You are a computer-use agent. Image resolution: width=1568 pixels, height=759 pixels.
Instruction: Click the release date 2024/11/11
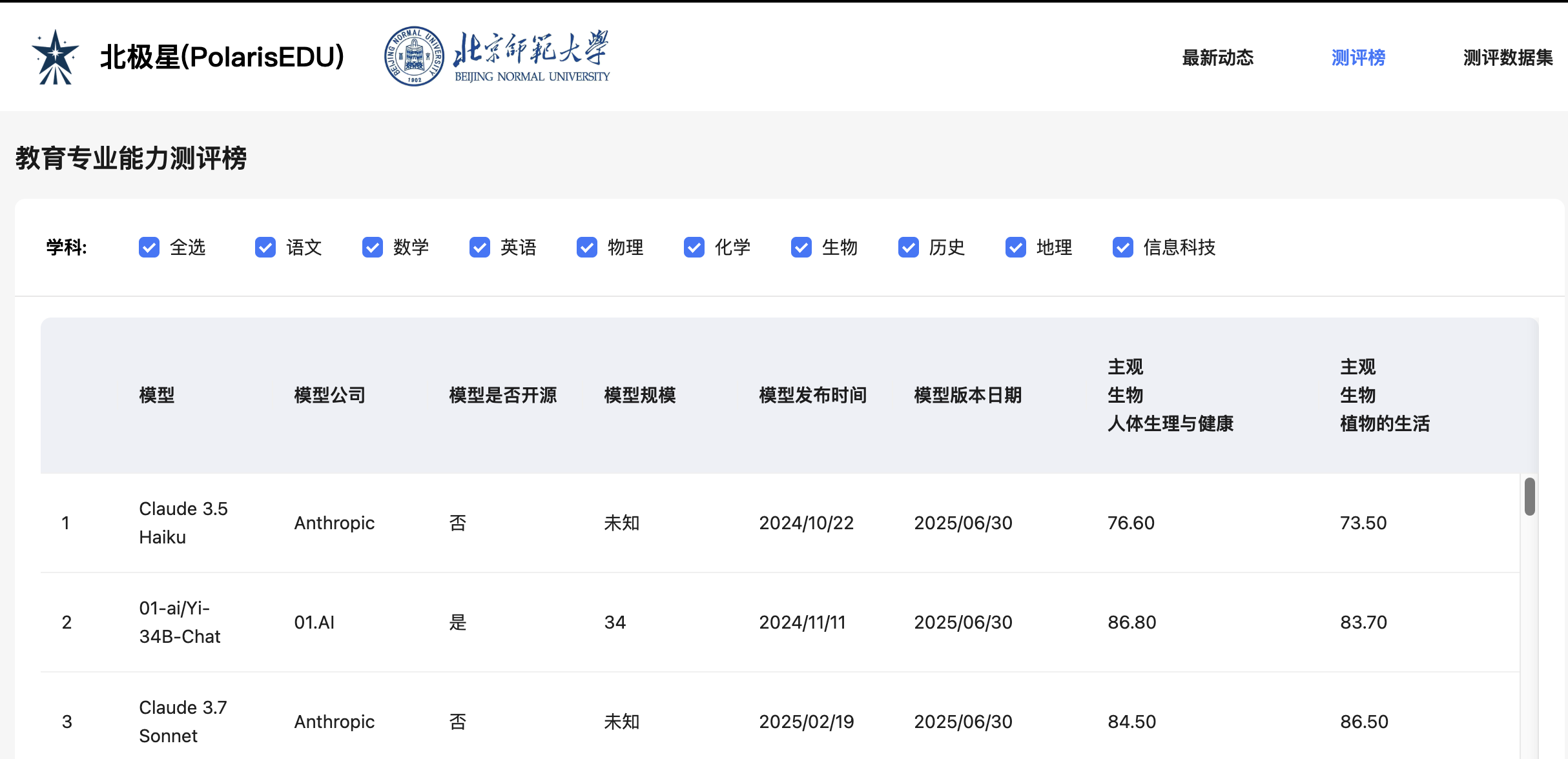pyautogui.click(x=803, y=622)
